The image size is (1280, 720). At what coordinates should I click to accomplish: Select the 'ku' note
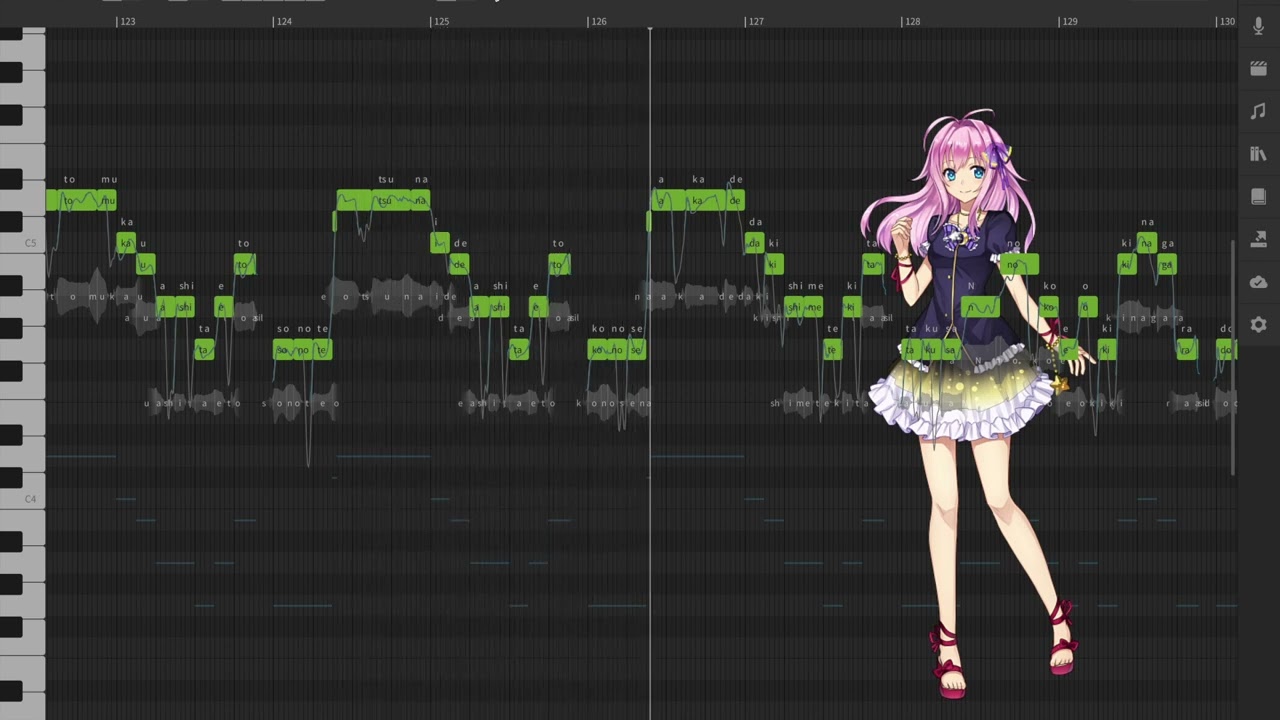click(930, 350)
